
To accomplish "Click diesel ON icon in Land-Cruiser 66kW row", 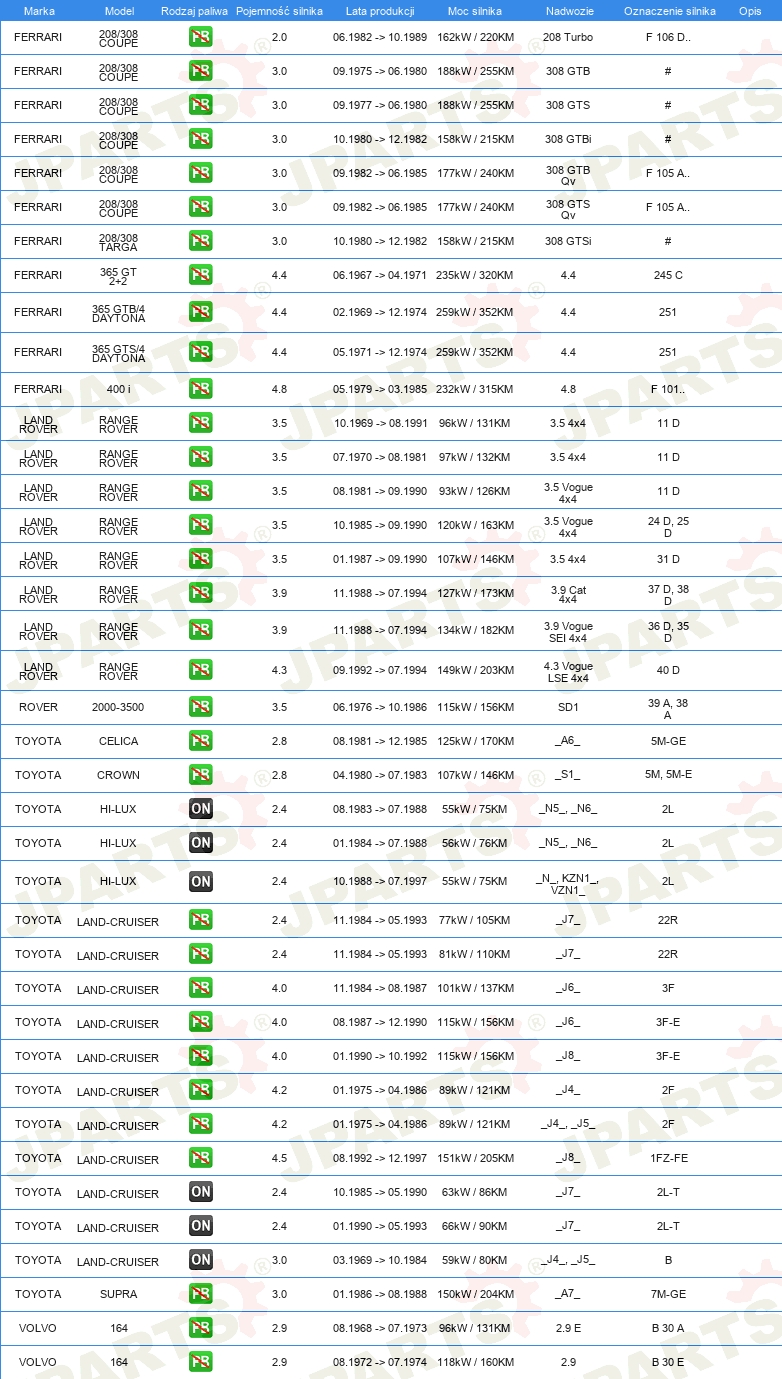I will [x=201, y=1226].
